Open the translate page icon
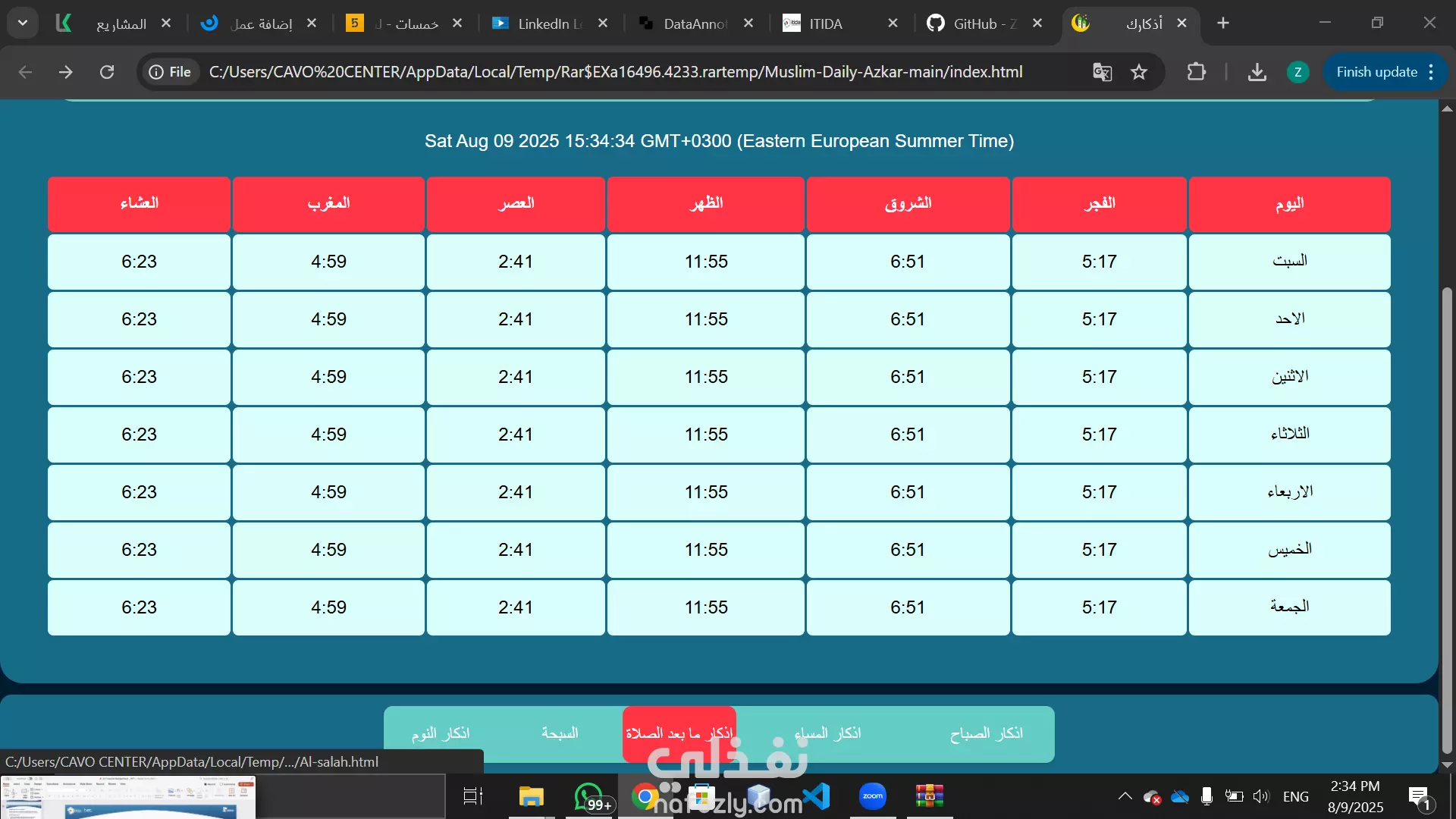The height and width of the screenshot is (819, 1456). (1102, 72)
